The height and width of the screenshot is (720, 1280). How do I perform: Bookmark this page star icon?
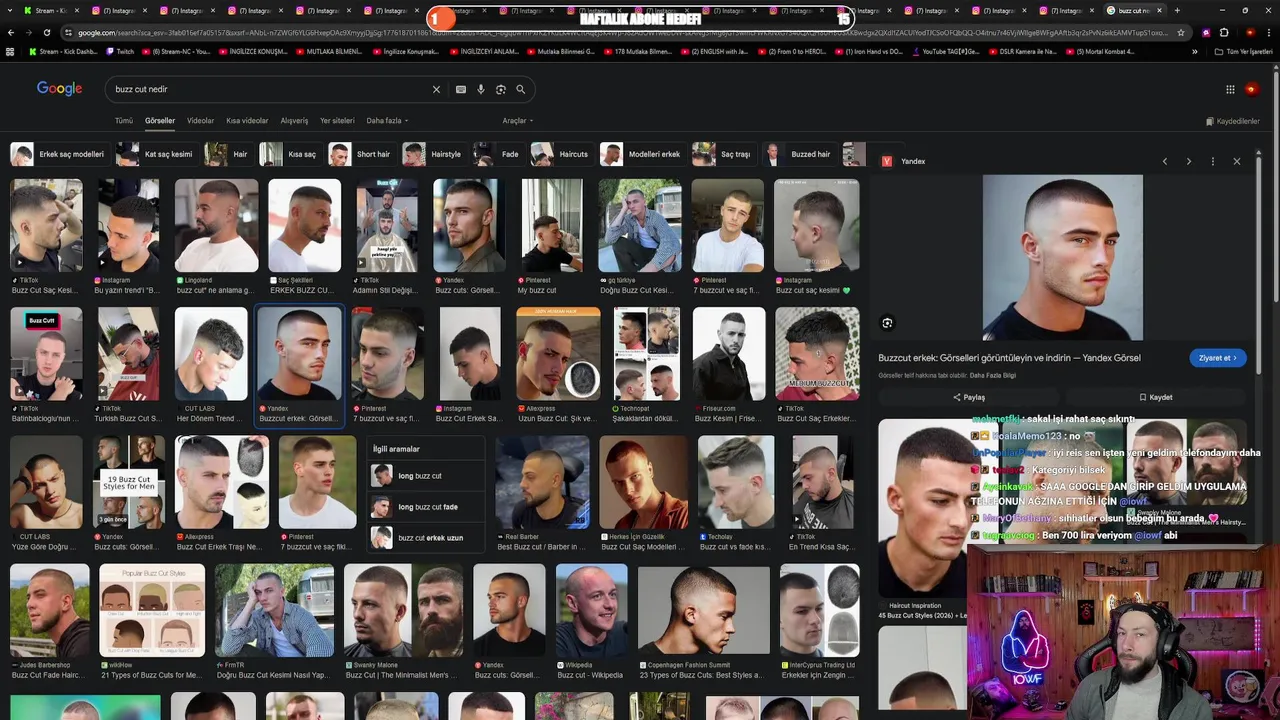[1181, 32]
